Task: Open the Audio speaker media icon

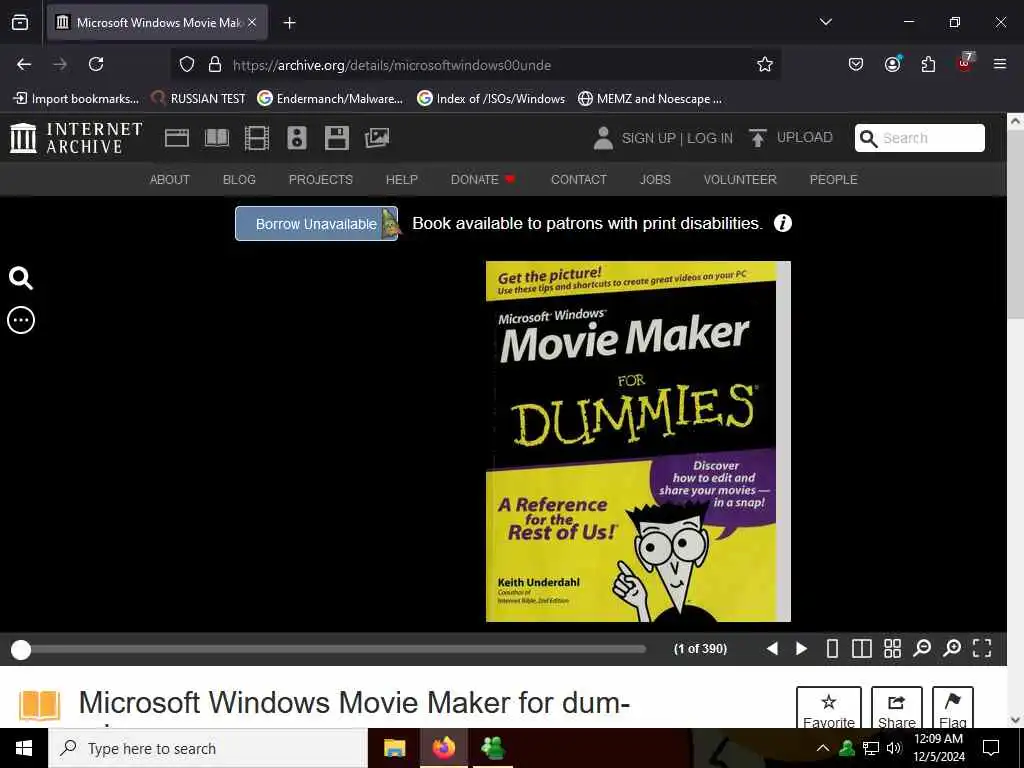Action: (x=296, y=138)
